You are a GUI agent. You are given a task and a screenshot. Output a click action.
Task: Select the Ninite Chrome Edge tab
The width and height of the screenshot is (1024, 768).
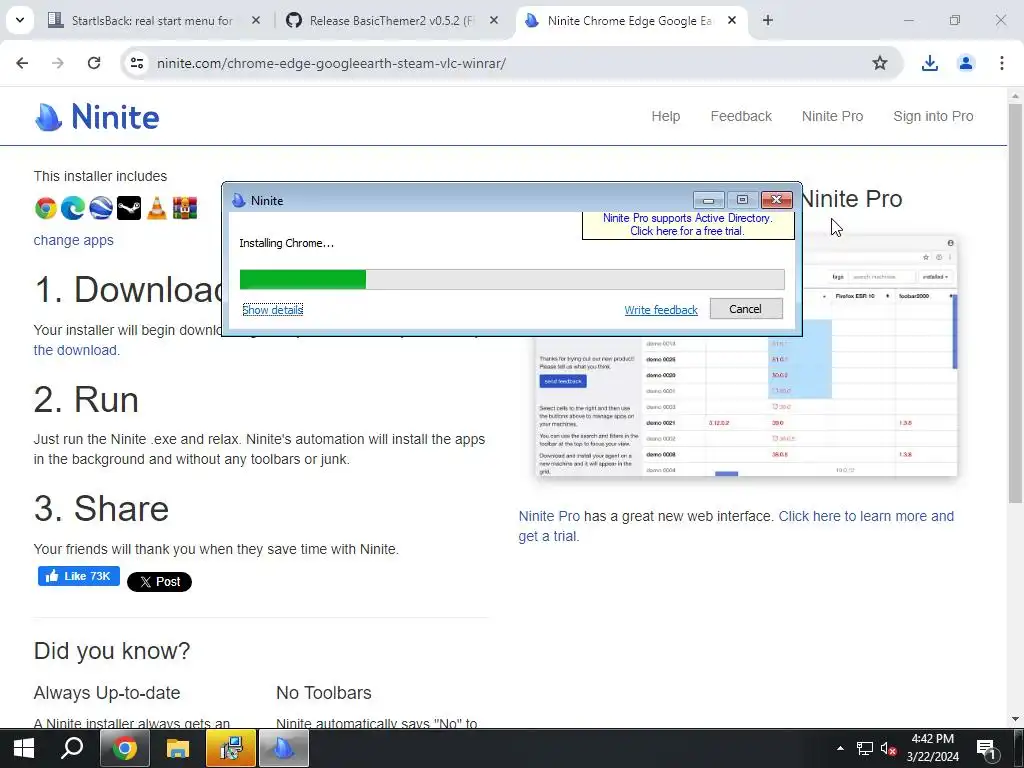(630, 20)
